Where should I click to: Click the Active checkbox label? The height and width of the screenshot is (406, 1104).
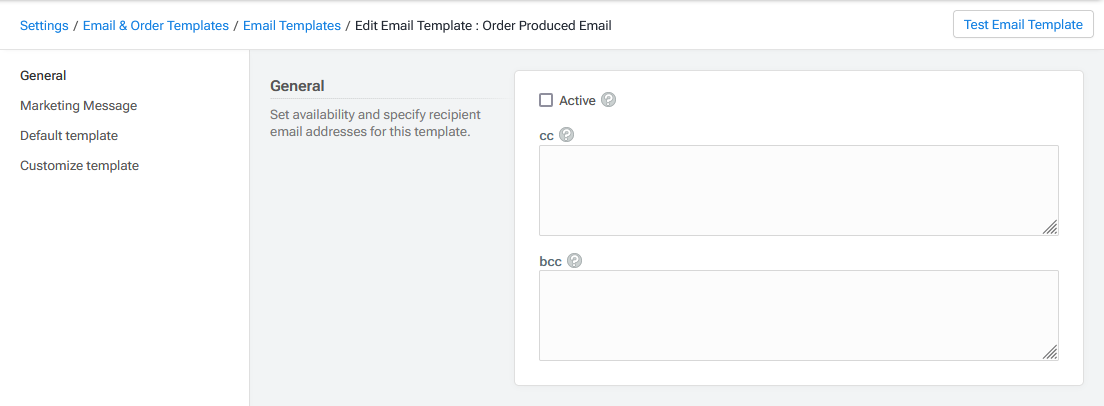click(577, 100)
